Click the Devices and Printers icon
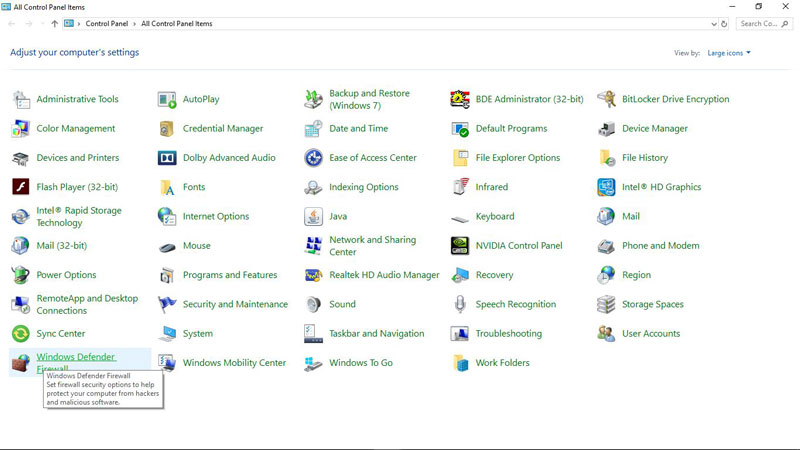Viewport: 800px width, 450px height. point(21,158)
